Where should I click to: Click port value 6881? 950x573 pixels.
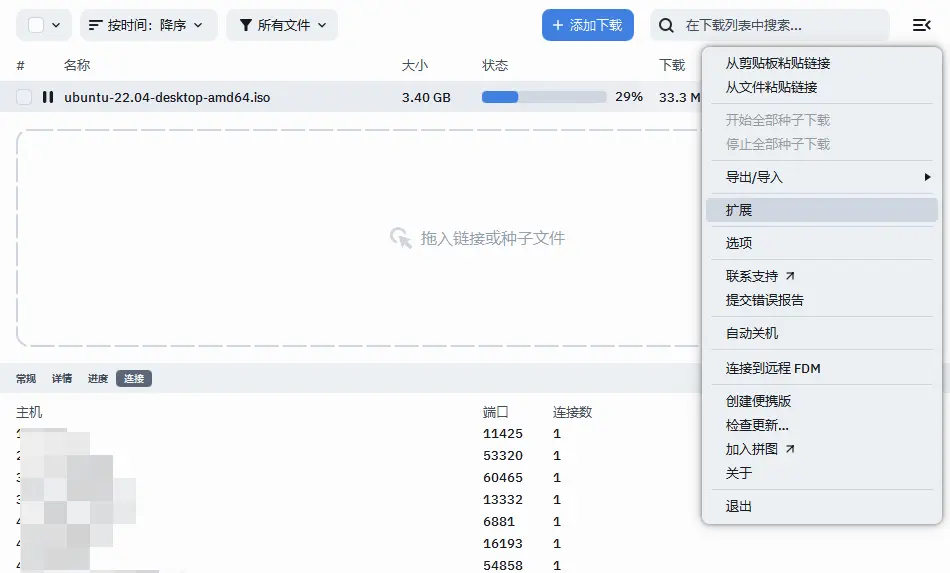499,522
